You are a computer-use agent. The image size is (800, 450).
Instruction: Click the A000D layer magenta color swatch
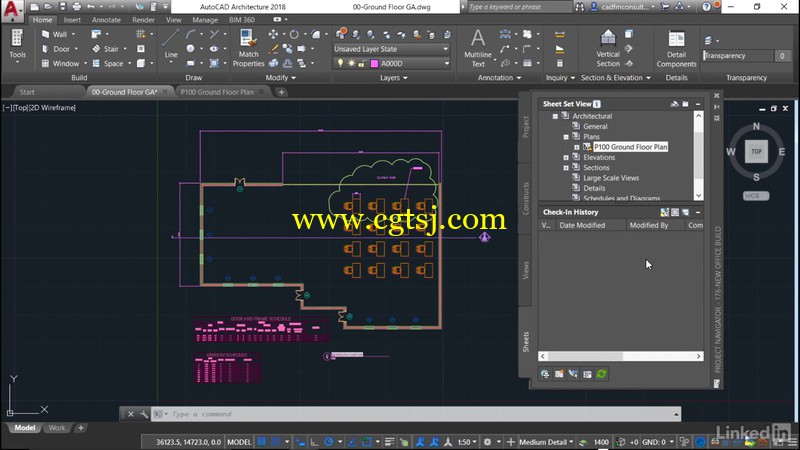click(374, 64)
